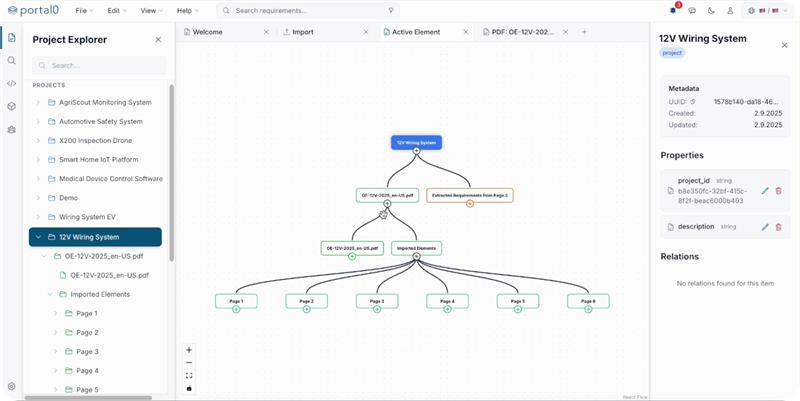Image resolution: width=800 pixels, height=401 pixels.
Task: Expand plus handle under Extracted Requirements node
Action: click(x=470, y=204)
